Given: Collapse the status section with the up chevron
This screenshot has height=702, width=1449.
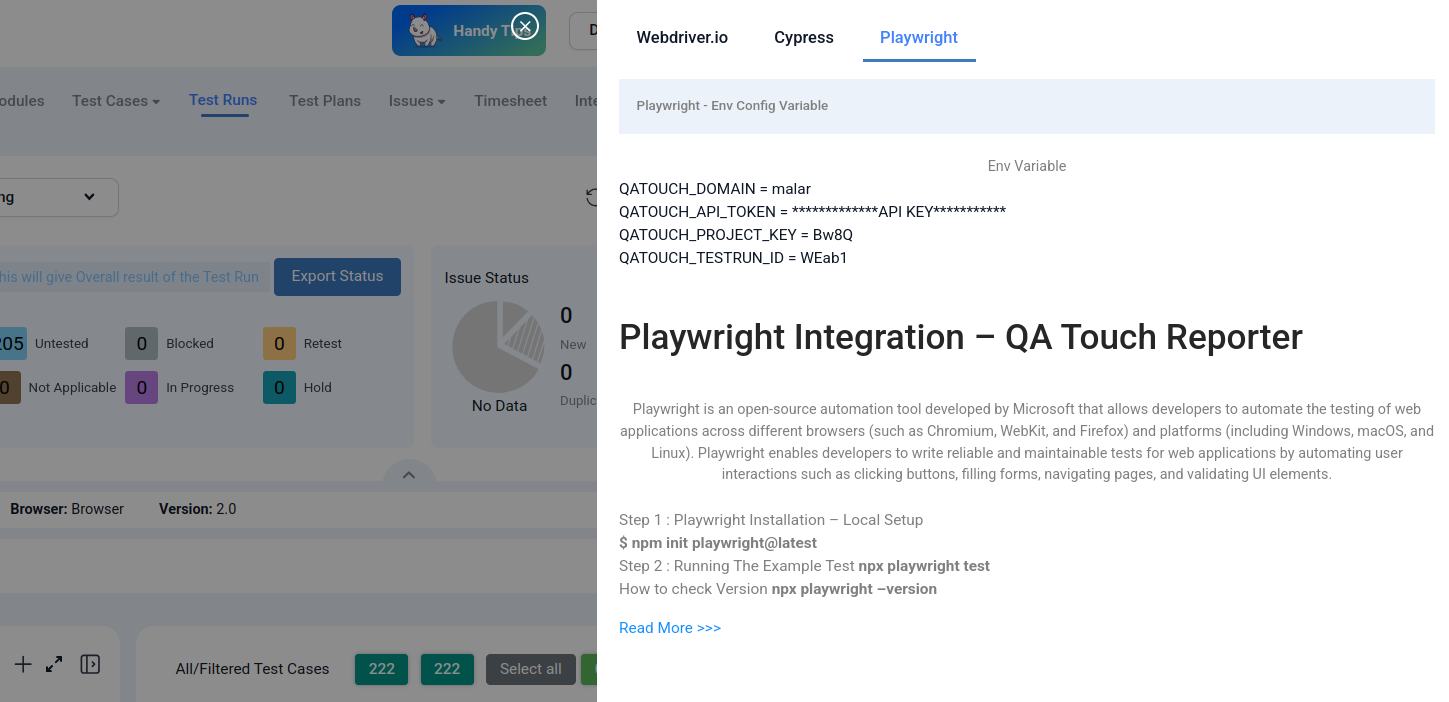Looking at the screenshot, I should pyautogui.click(x=408, y=475).
